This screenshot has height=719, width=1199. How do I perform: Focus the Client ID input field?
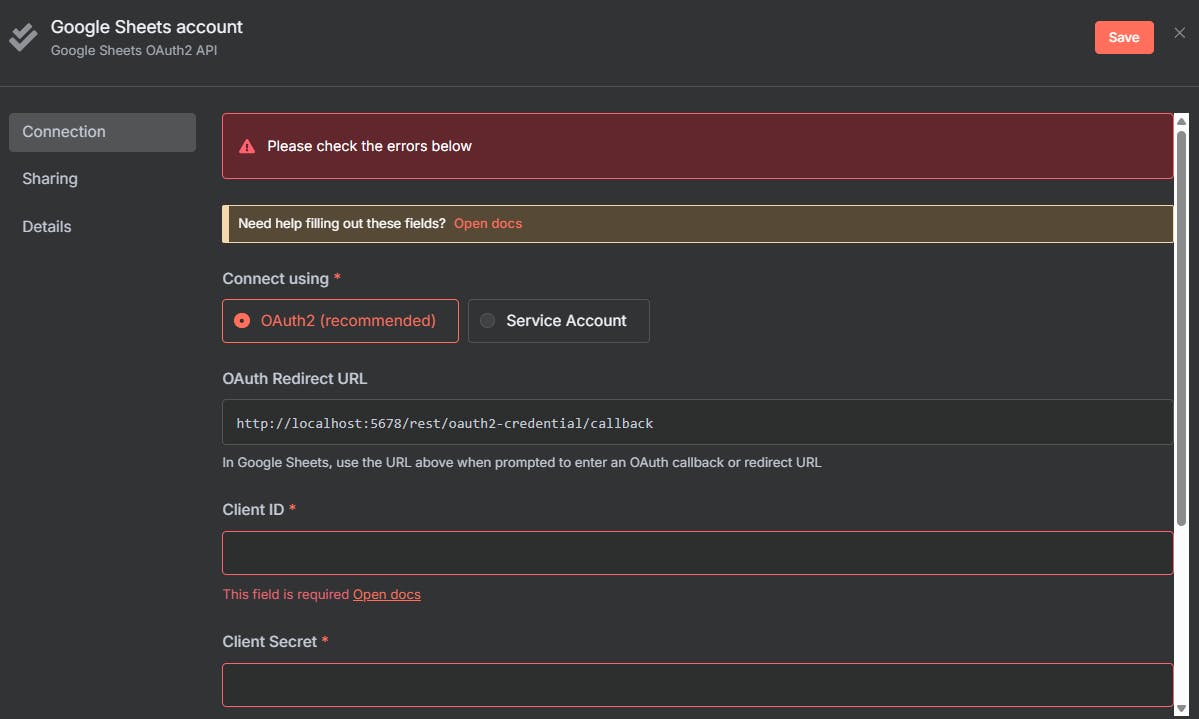[x=697, y=553]
